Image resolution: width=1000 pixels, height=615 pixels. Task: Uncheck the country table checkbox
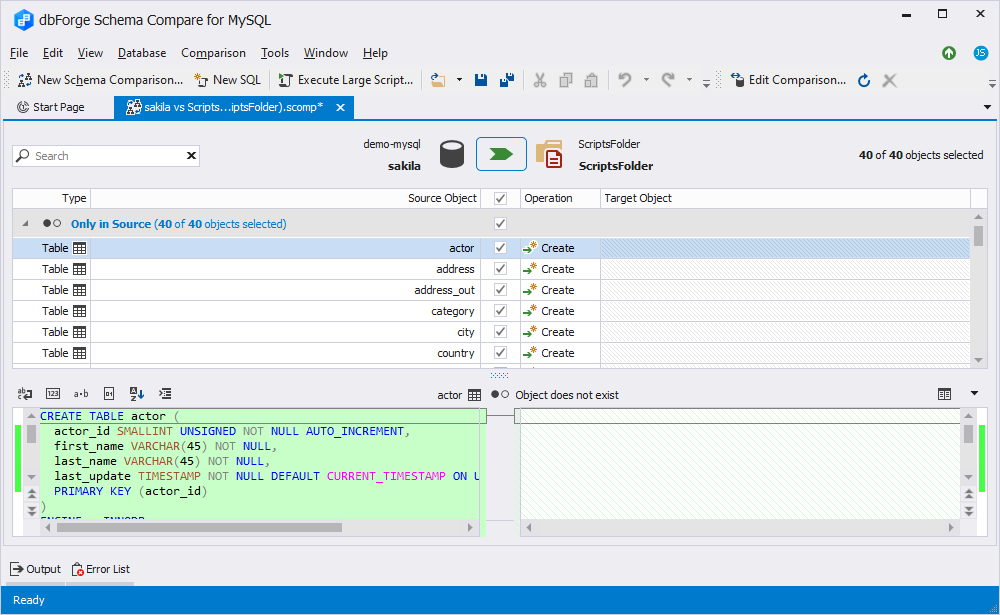pos(501,353)
